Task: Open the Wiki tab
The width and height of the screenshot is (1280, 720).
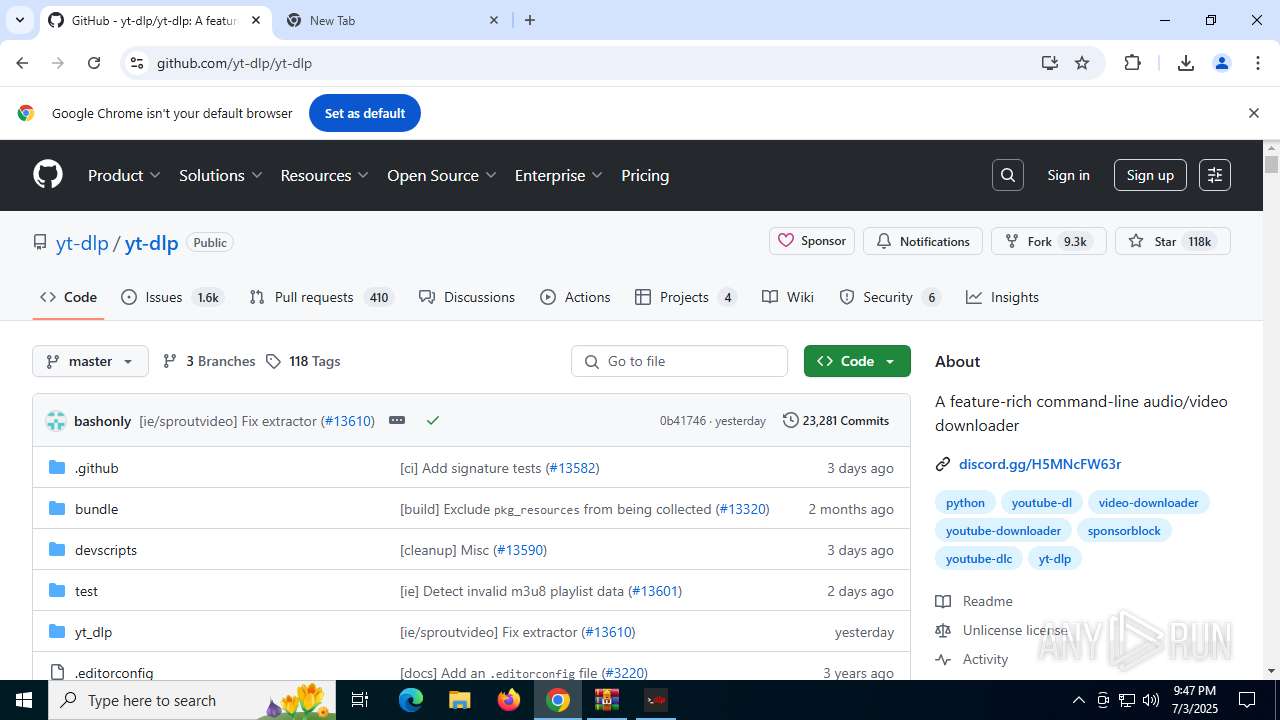Action: click(x=788, y=297)
